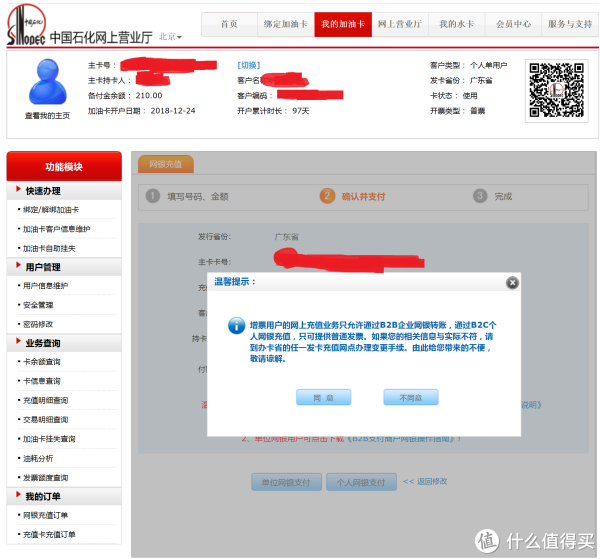Click 个人单用户 customer type text
This screenshot has height=559, width=600.
(489, 65)
